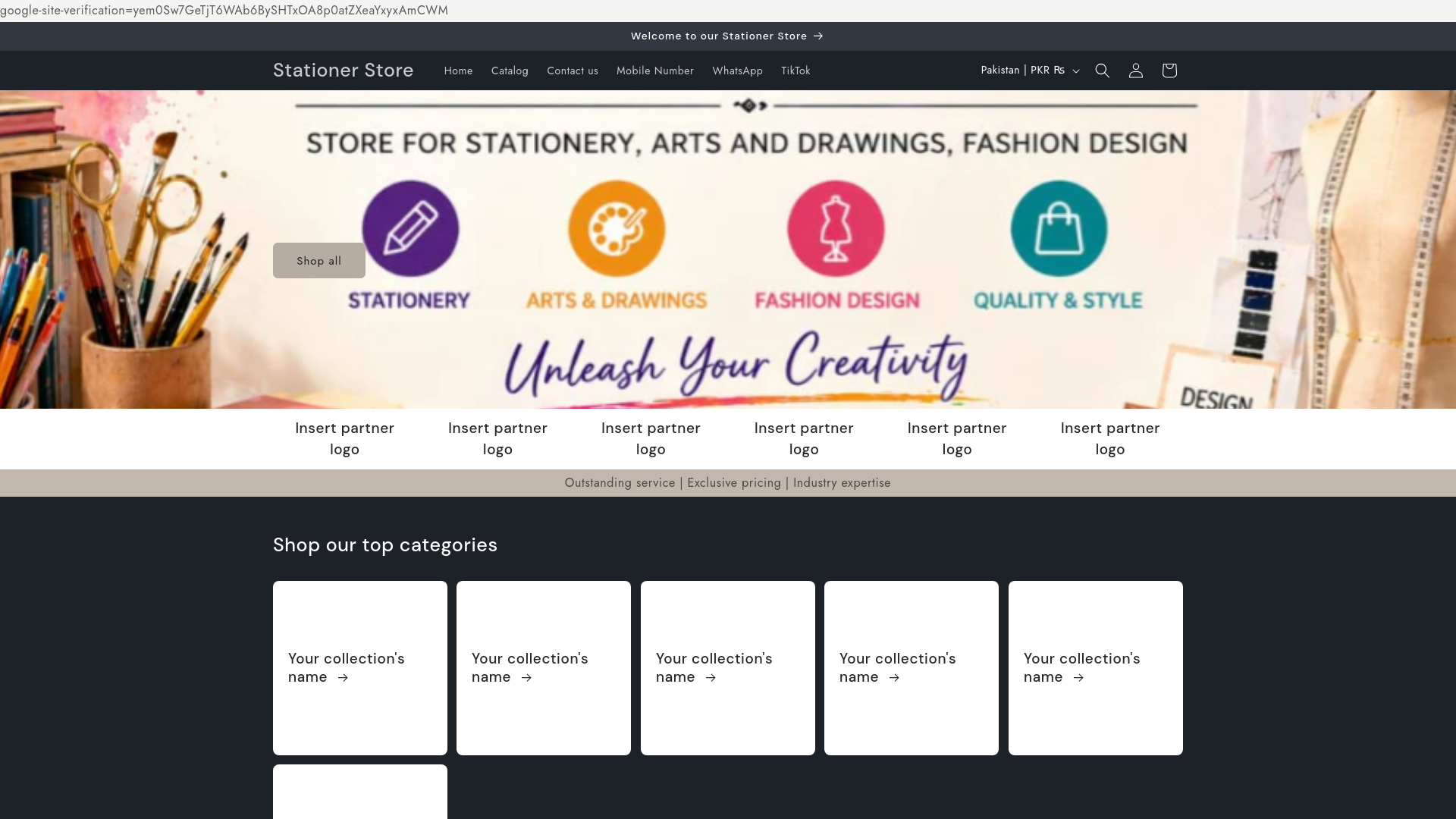The height and width of the screenshot is (819, 1456).
Task: Go to the Home menu item
Action: click(x=458, y=71)
